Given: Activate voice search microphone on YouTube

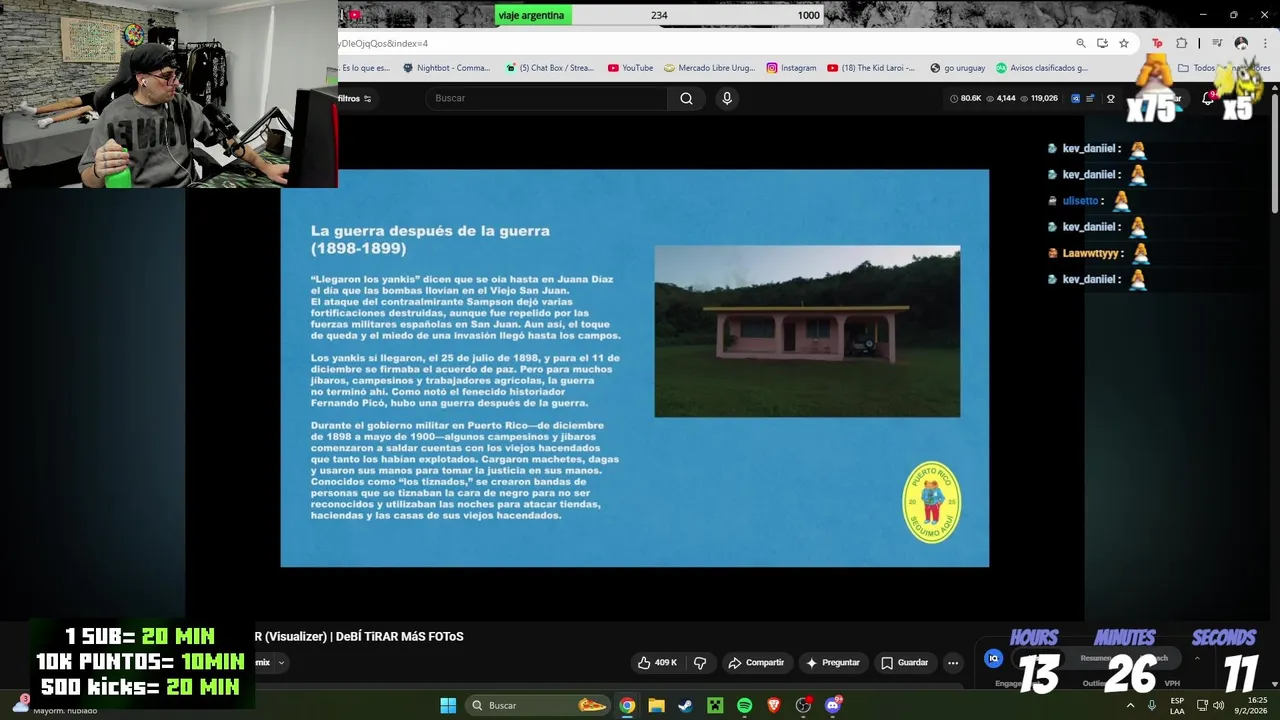Looking at the screenshot, I should pos(727,98).
